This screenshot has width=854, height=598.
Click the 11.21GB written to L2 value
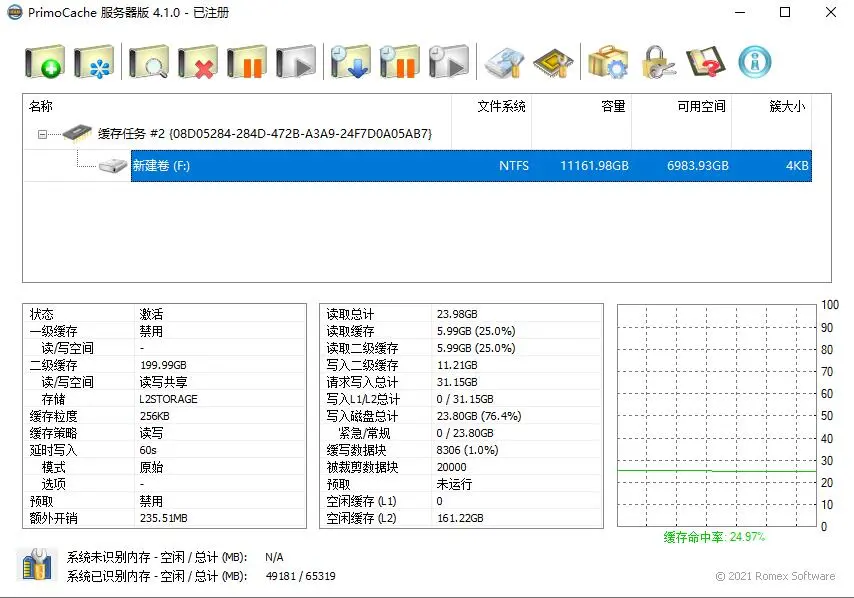point(457,365)
